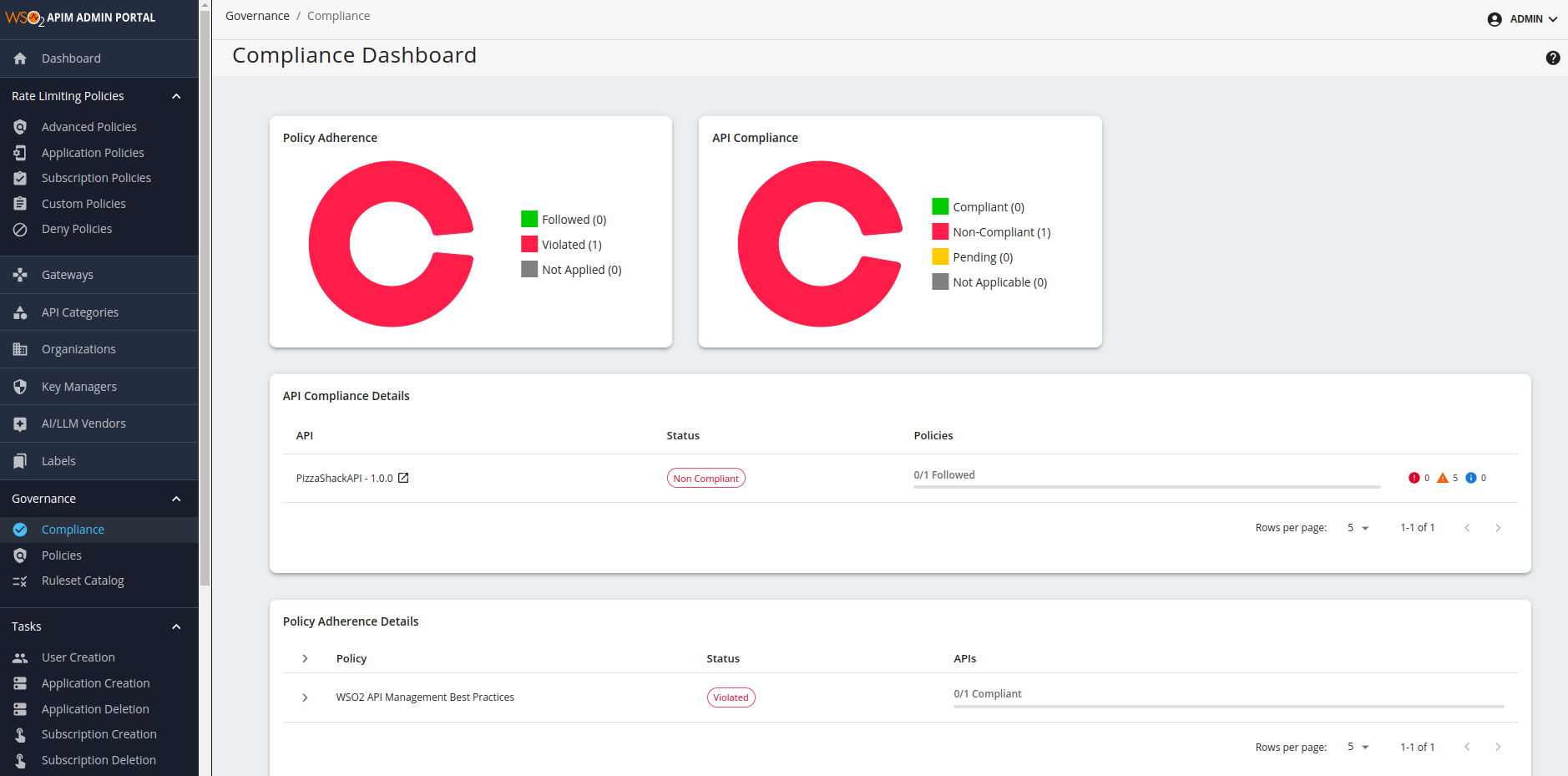Open PizzaShackAPI external link icon
Image resolution: width=1568 pixels, height=776 pixels.
[x=403, y=478]
